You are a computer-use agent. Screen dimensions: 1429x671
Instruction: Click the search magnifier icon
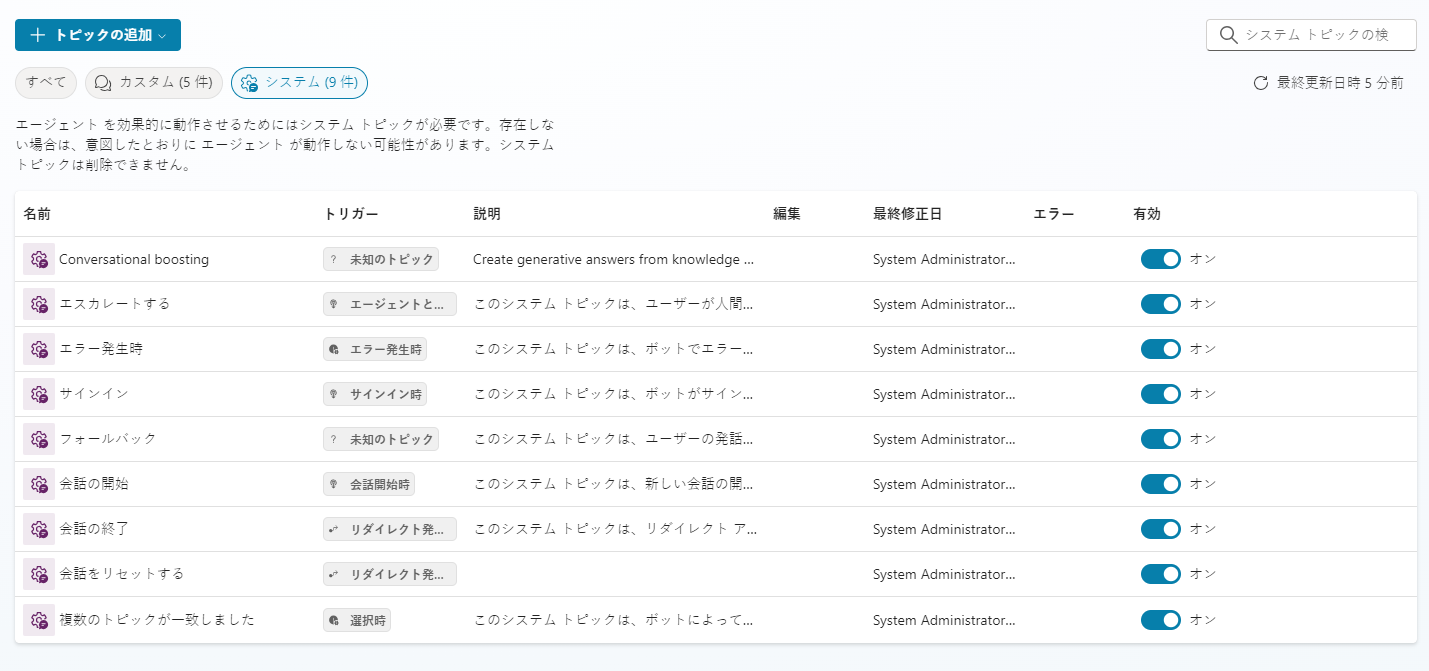pos(1229,35)
